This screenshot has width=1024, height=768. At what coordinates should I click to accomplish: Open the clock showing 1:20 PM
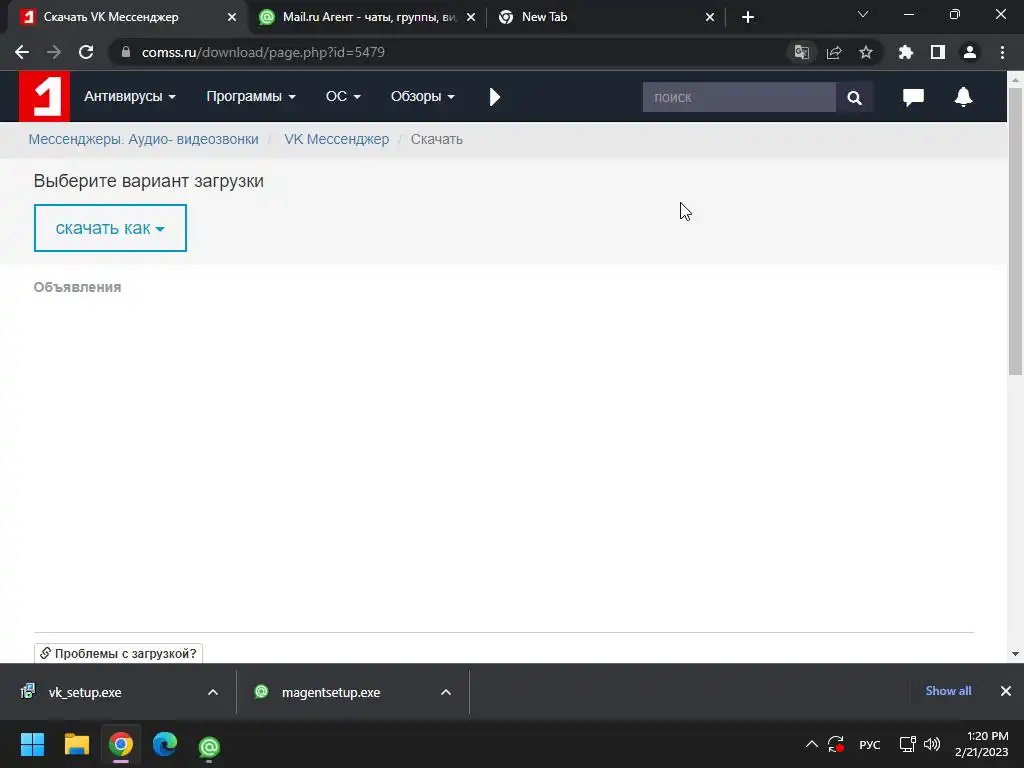click(981, 744)
